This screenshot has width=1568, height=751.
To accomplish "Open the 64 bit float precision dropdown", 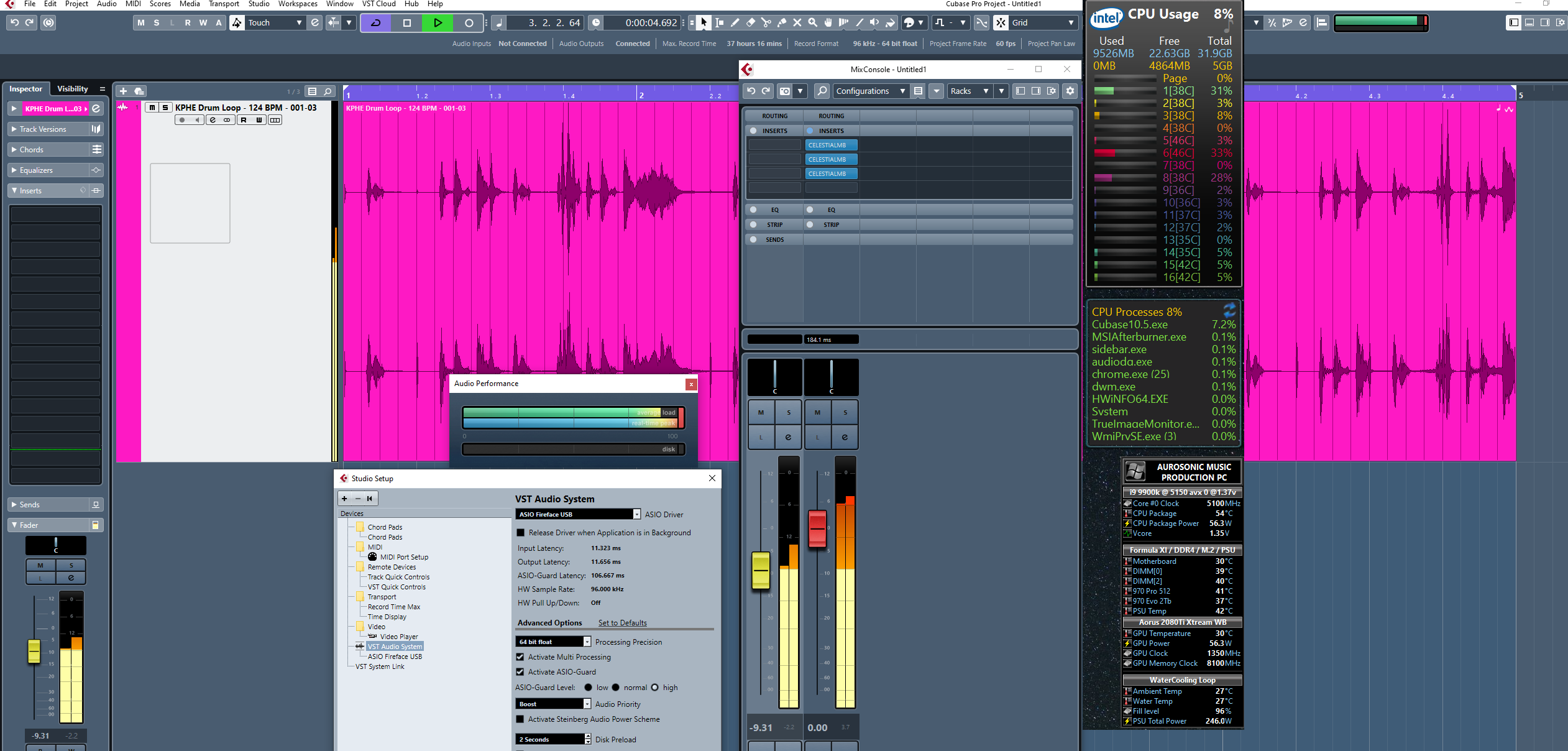I will tap(553, 642).
